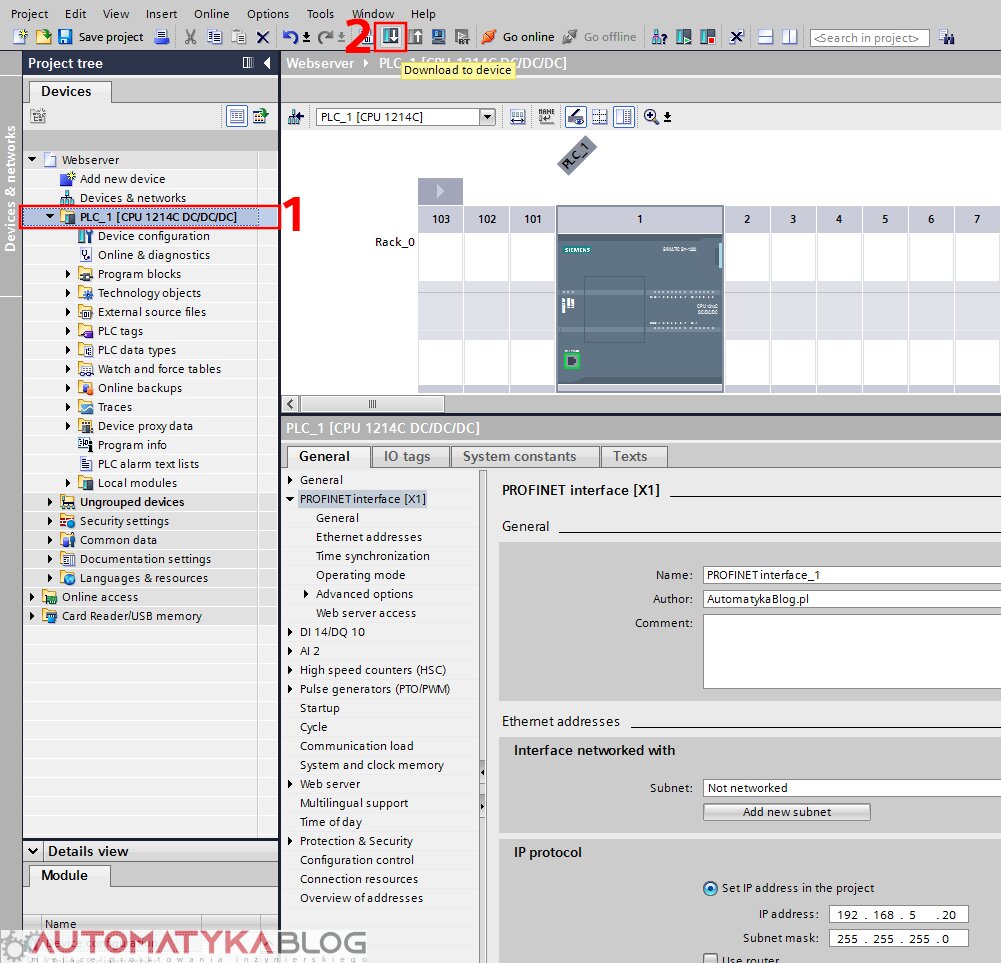The width and height of the screenshot is (1001, 963).
Task: Click the Upload from device icon
Action: click(416, 37)
